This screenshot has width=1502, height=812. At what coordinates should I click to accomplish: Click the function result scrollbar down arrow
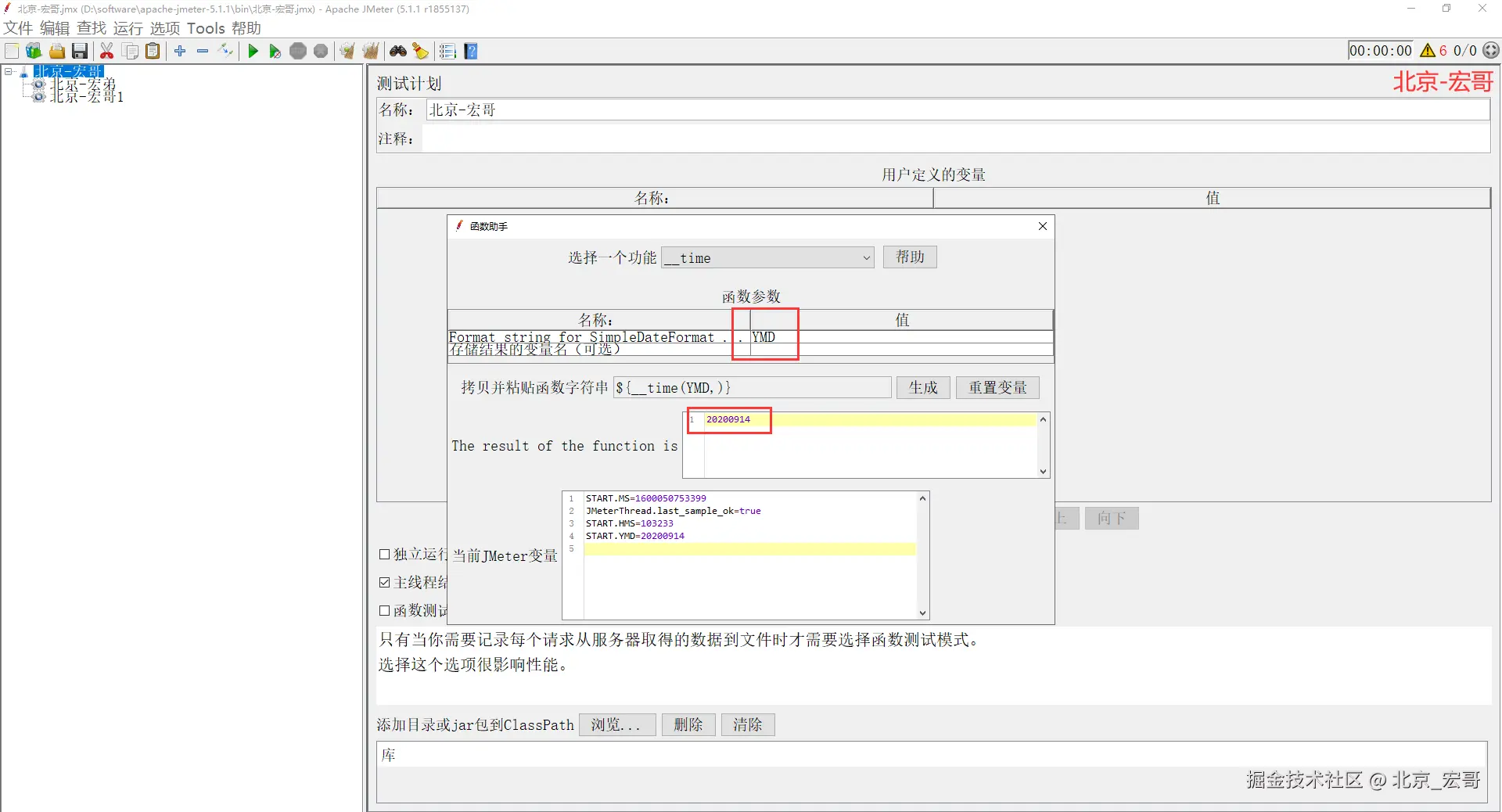[1043, 471]
